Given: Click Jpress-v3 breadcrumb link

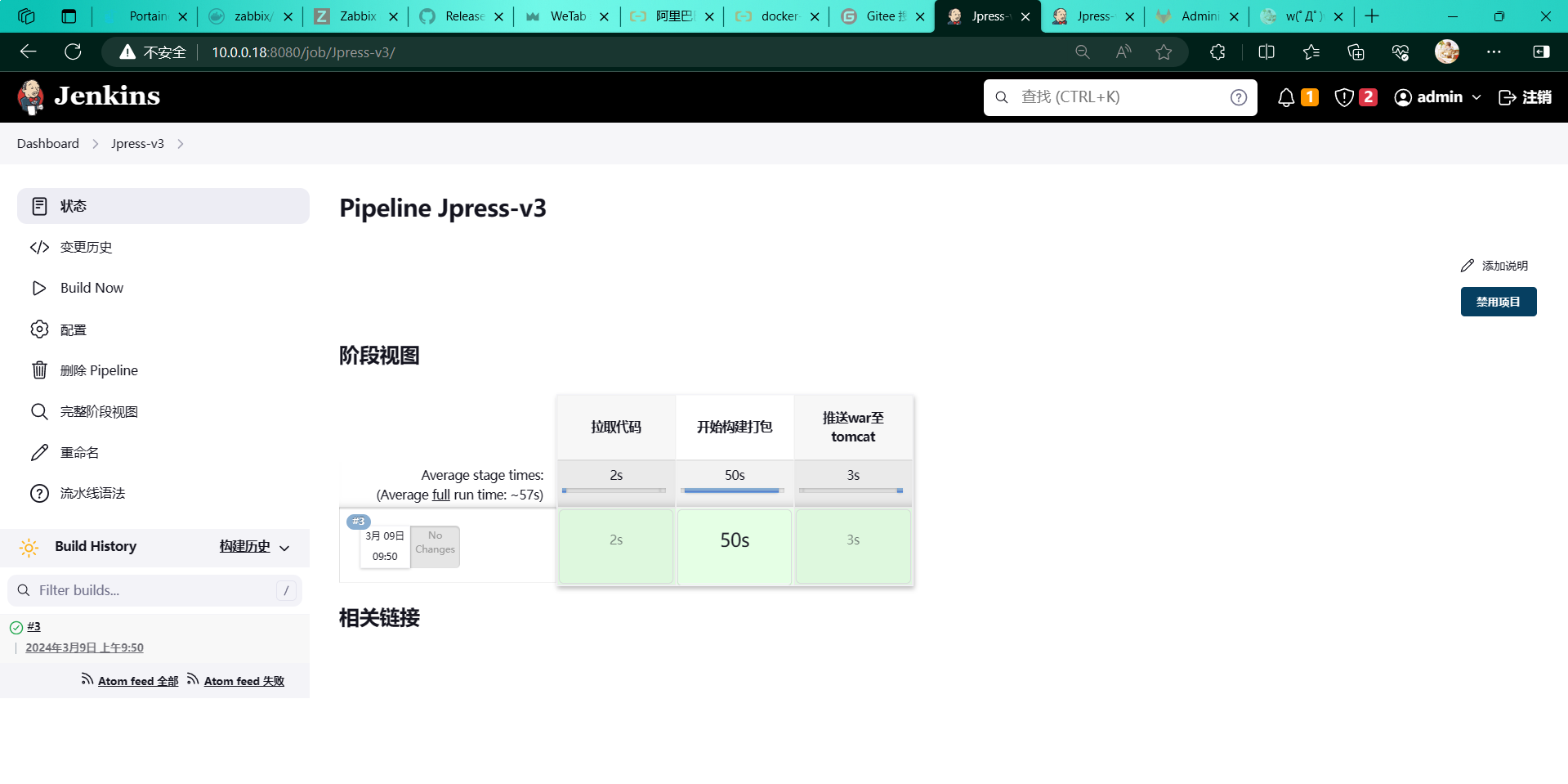Looking at the screenshot, I should (137, 144).
